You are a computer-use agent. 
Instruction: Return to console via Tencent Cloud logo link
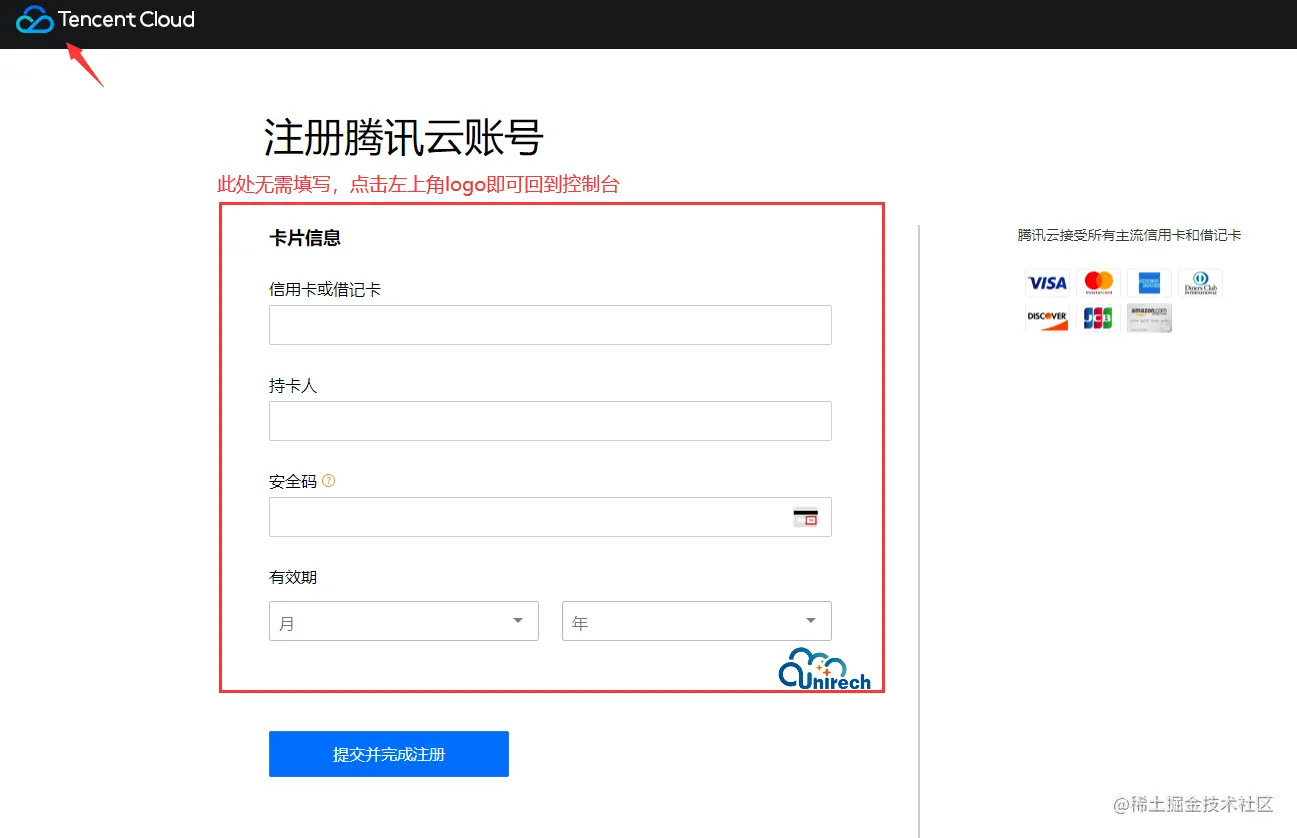[x=105, y=18]
